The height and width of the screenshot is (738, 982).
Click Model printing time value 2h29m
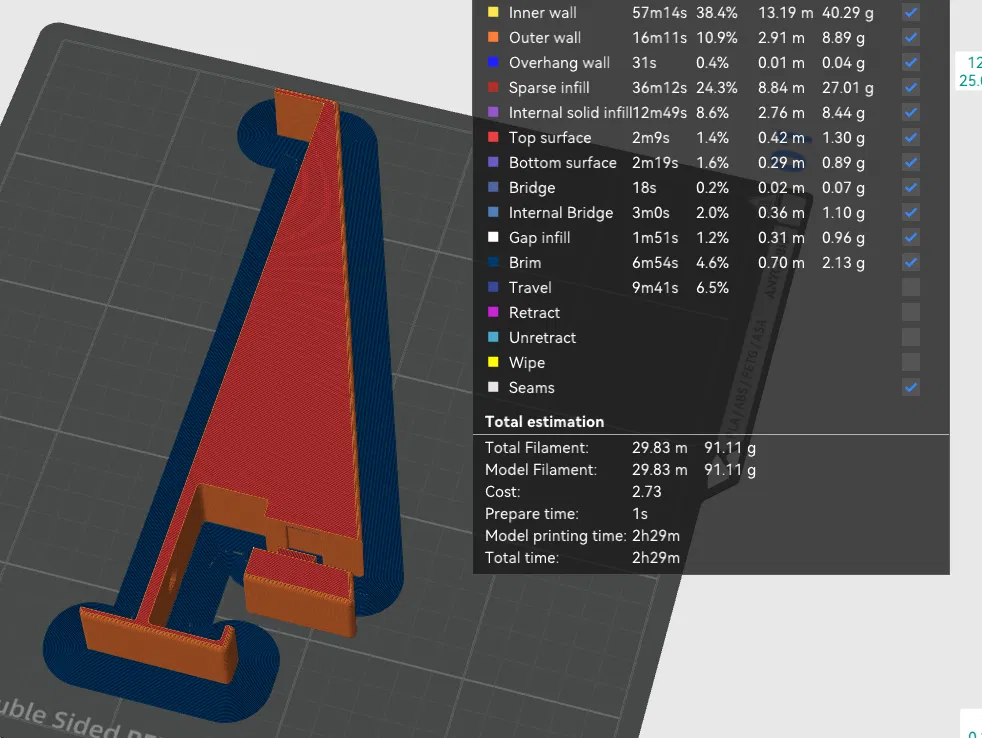656,536
